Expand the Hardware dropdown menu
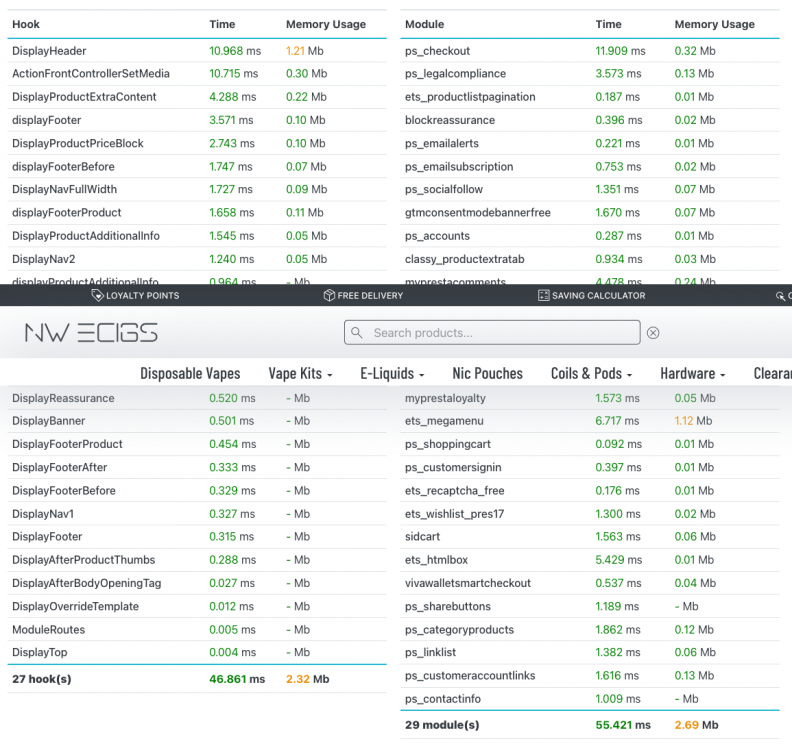This screenshot has height=750, width=792. (x=693, y=374)
